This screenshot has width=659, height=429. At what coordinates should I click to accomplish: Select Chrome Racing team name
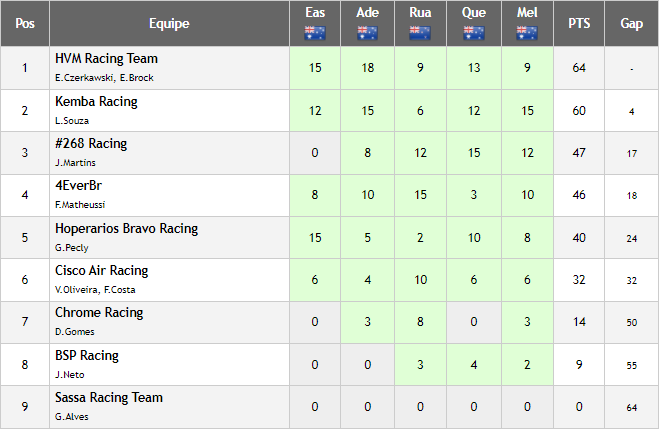[x=99, y=312]
